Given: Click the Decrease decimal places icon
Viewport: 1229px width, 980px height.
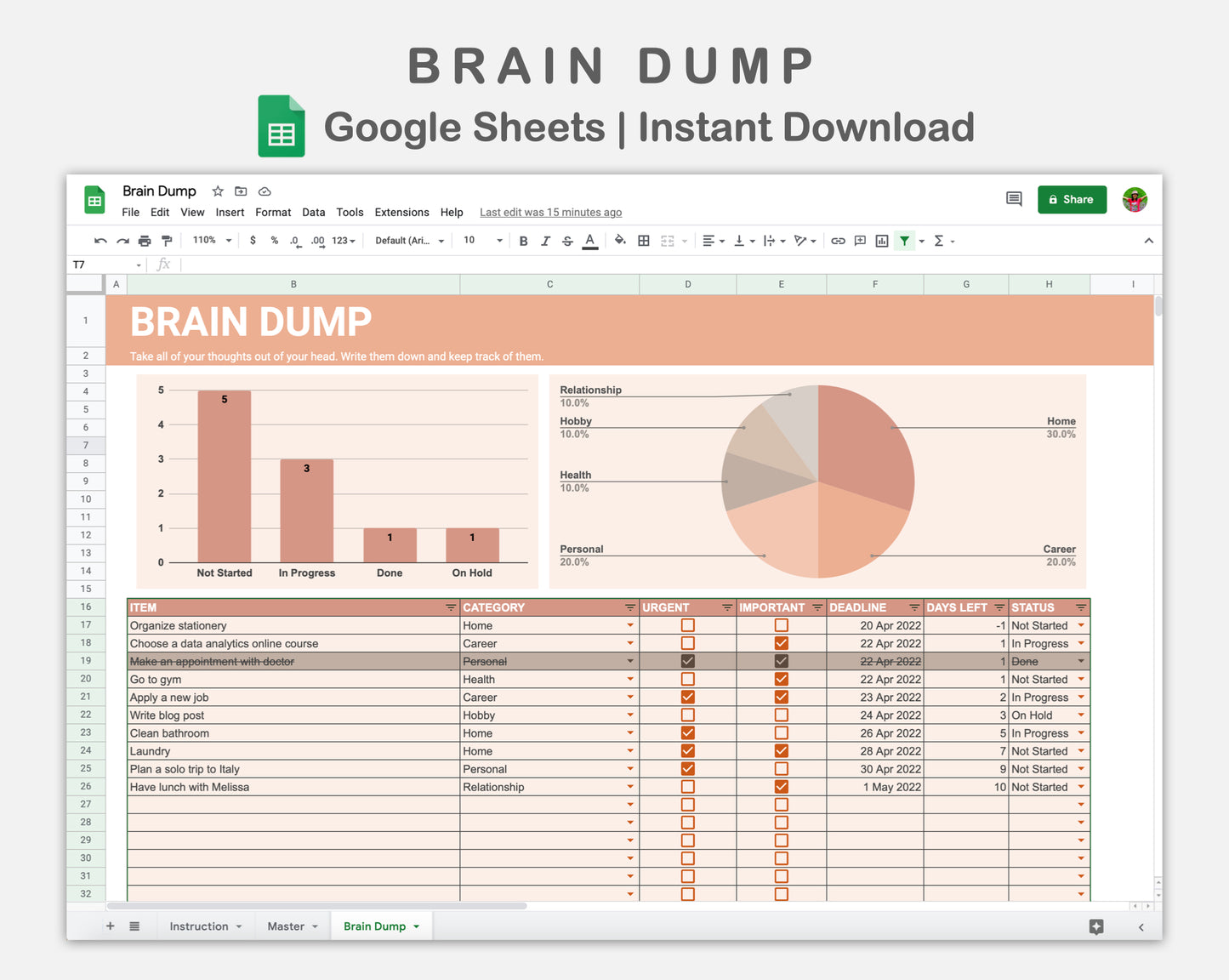Looking at the screenshot, I should coord(295,241).
